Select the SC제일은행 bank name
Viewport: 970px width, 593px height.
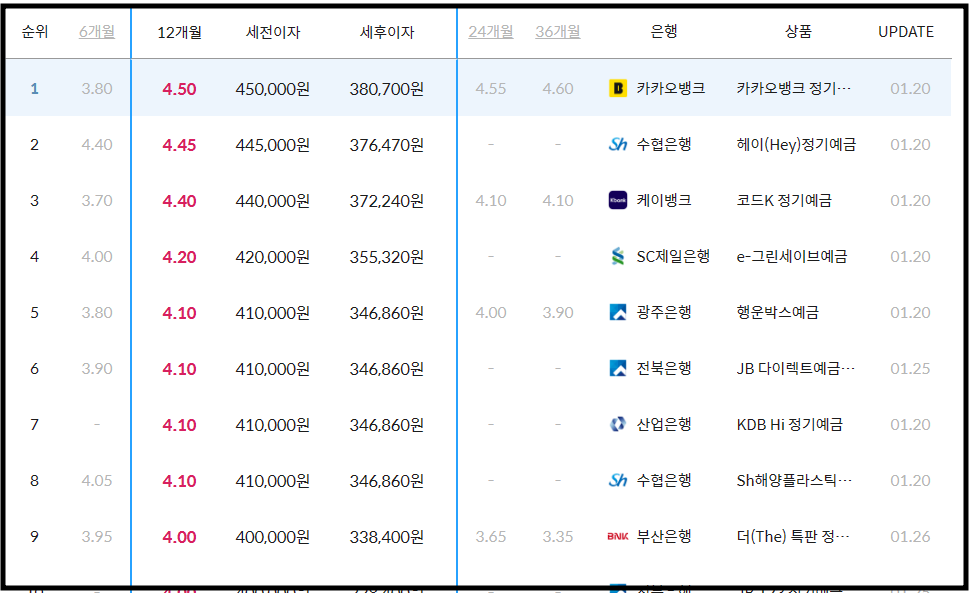[673, 257]
